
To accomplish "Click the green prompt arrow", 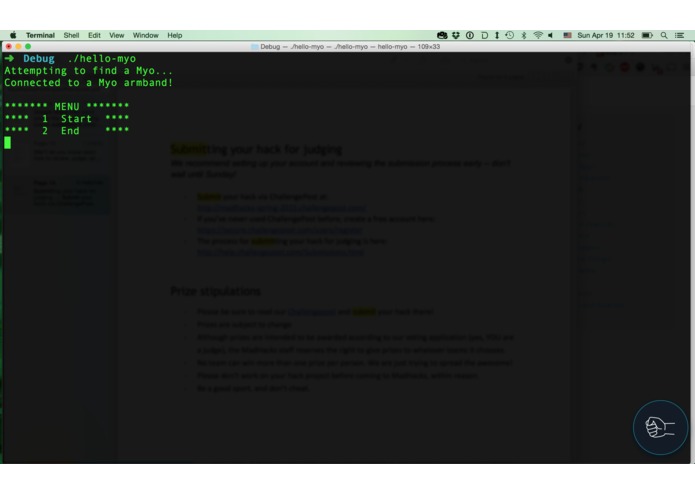I will click(x=9, y=58).
